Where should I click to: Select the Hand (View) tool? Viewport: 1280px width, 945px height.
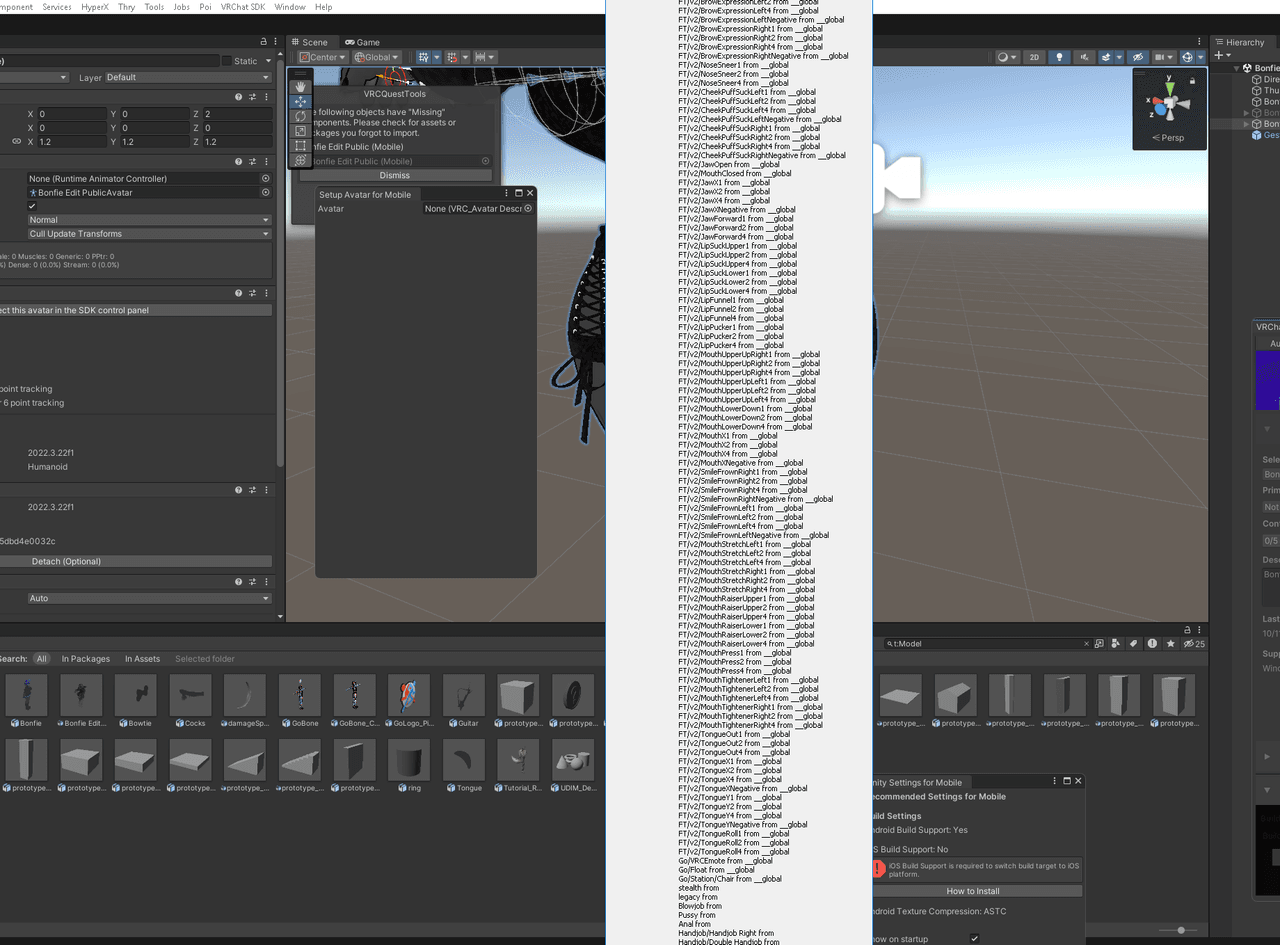point(300,87)
